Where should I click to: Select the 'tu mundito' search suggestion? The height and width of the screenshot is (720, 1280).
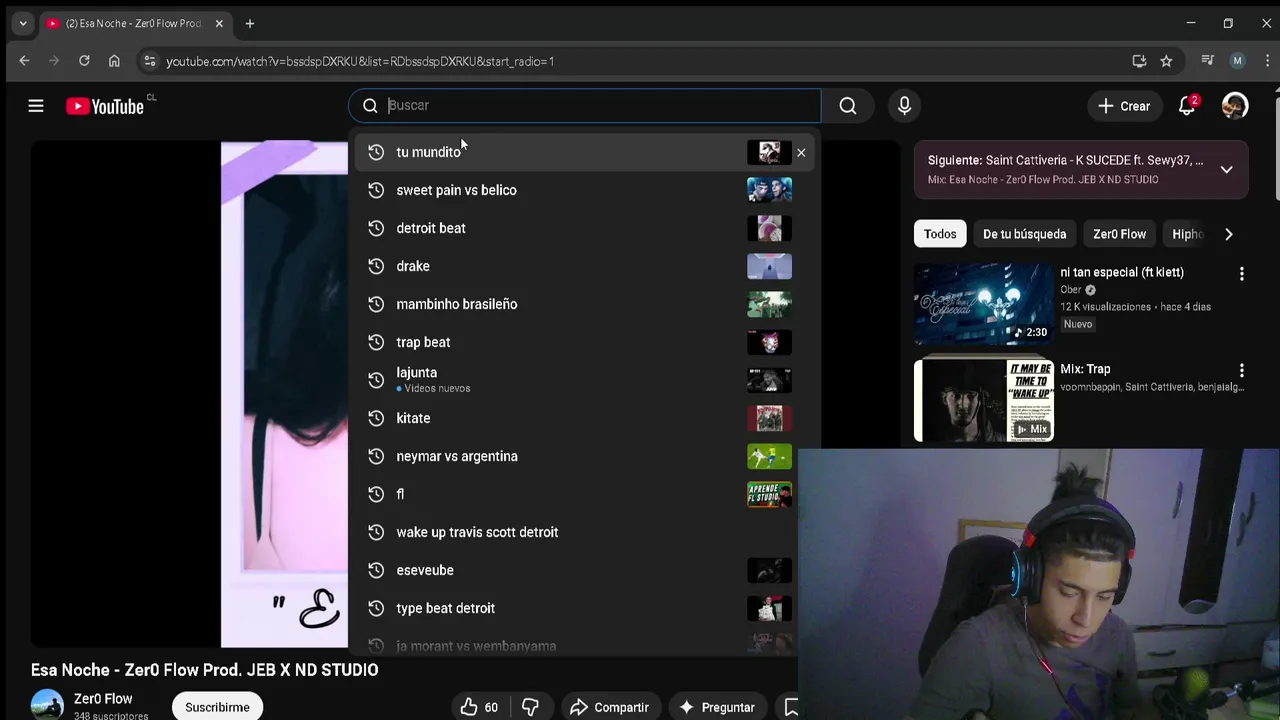click(584, 152)
